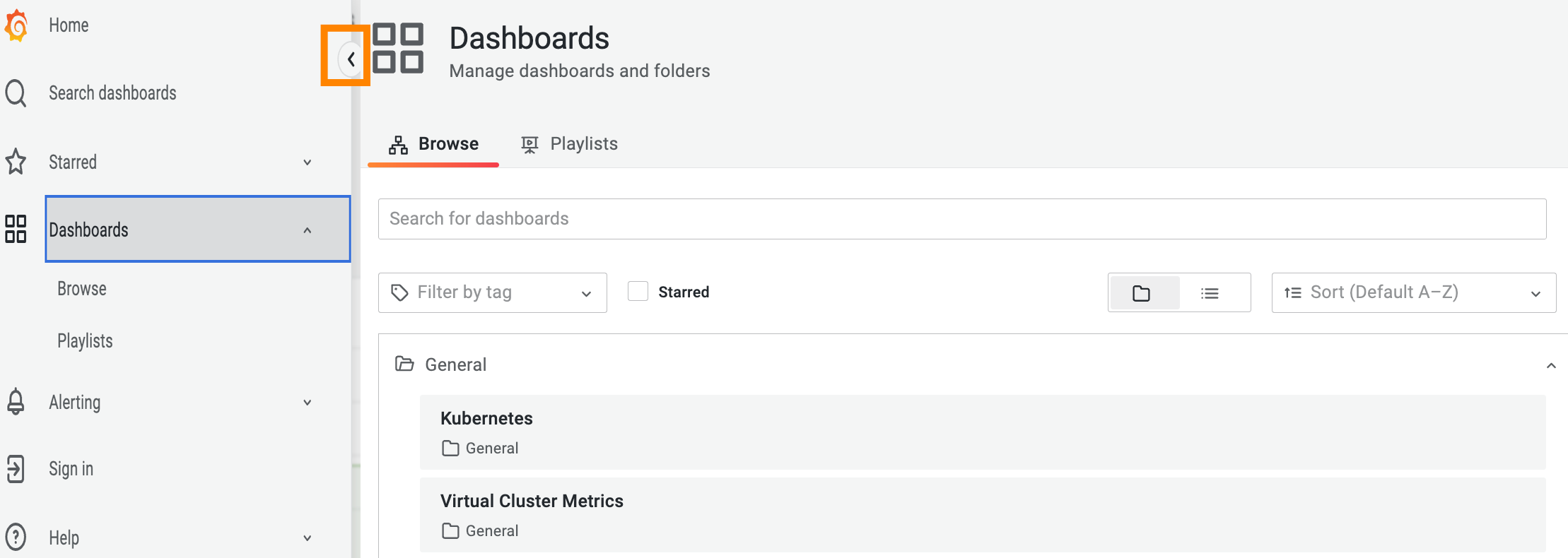This screenshot has height=558, width=1568.
Task: Click the Alerting bell icon
Action: (x=16, y=401)
